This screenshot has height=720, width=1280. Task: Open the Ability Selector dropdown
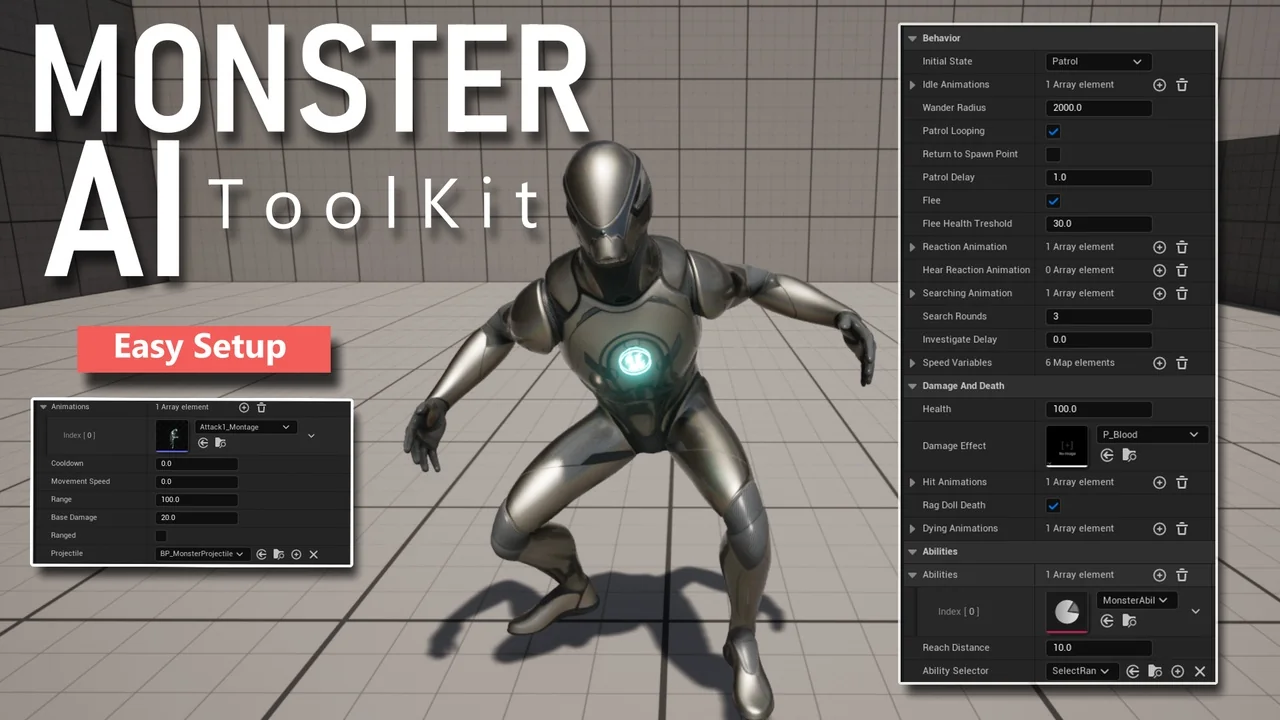point(1081,671)
